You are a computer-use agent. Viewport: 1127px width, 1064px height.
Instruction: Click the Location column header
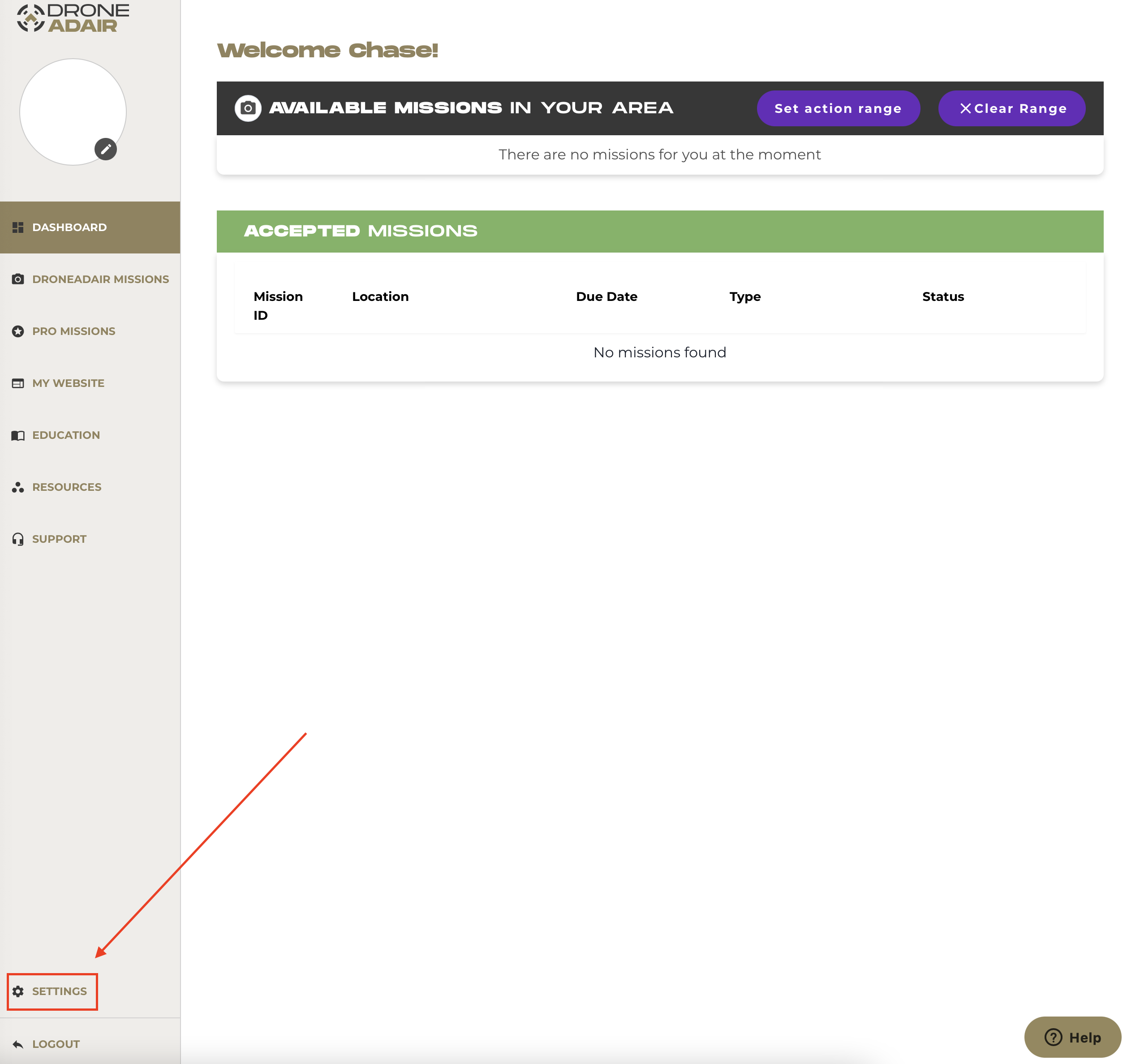380,296
